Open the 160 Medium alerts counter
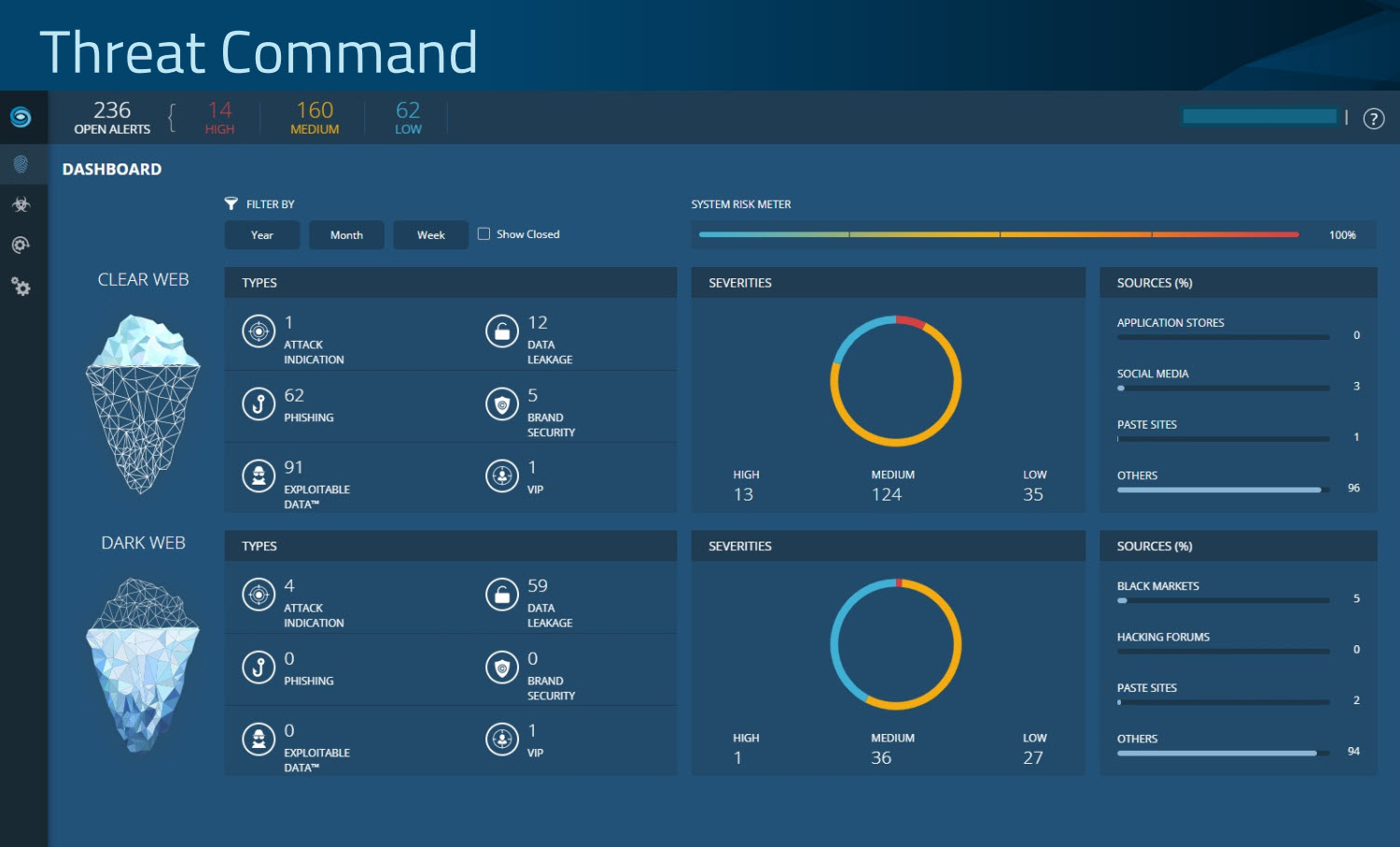 pyautogui.click(x=315, y=118)
